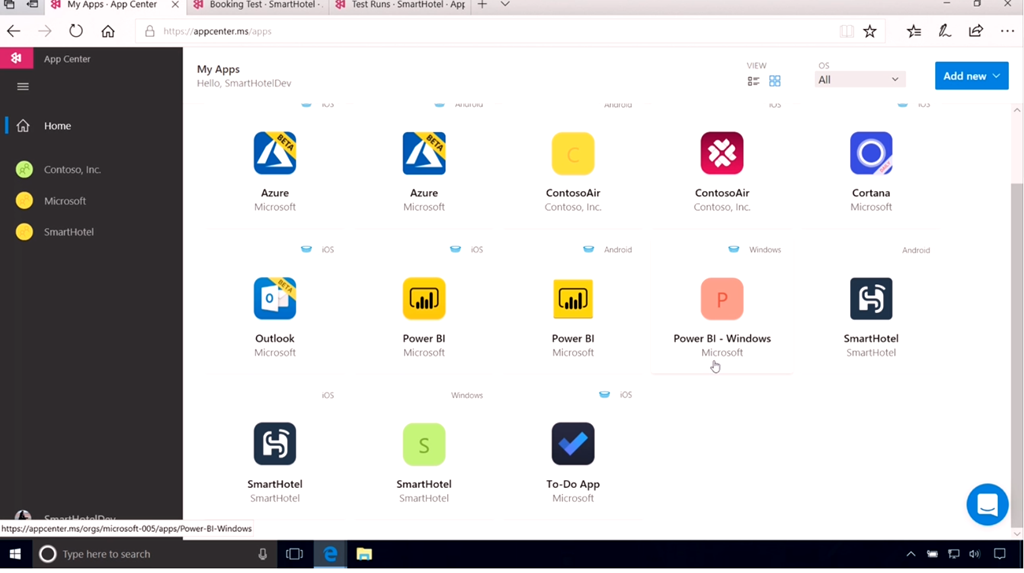Select Contoso, Inc. organization in sidebar
The image size is (1024, 573).
coord(72,170)
